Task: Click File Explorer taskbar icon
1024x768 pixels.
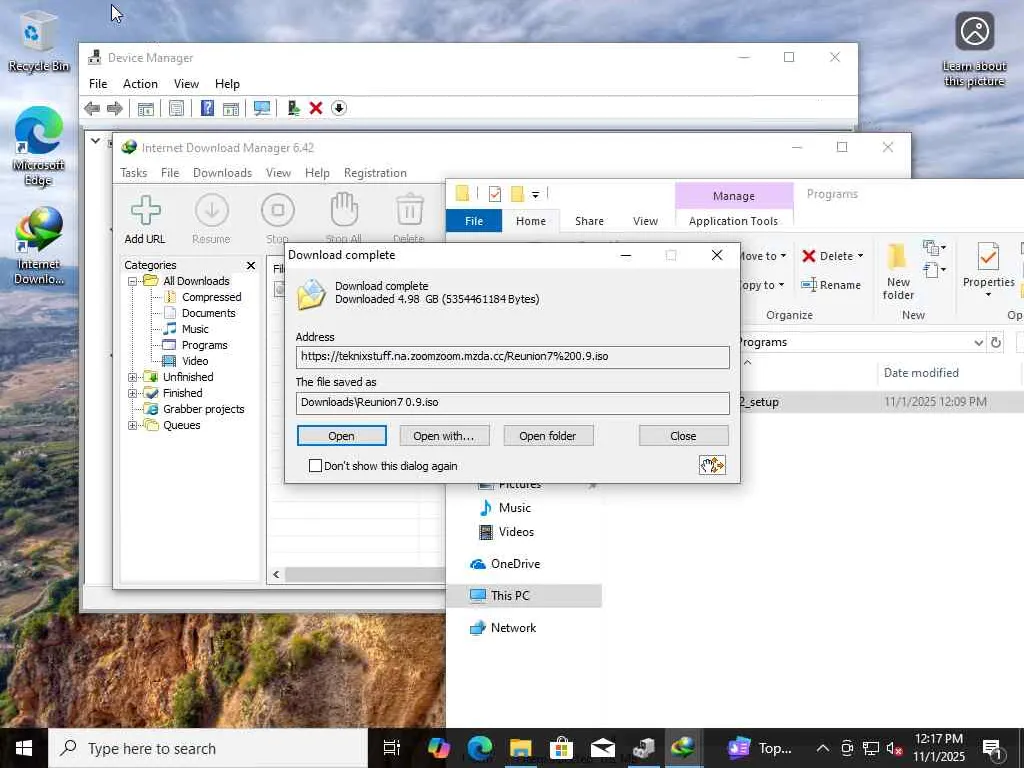Action: click(x=520, y=748)
